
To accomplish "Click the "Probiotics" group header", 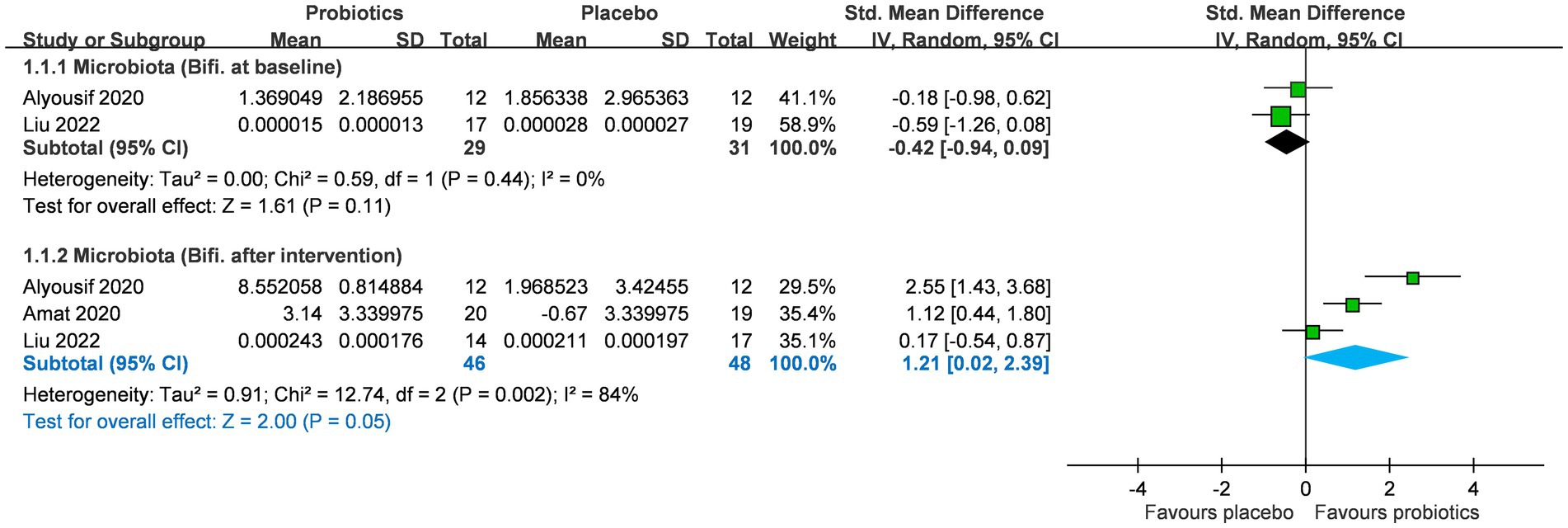I will pos(354,13).
